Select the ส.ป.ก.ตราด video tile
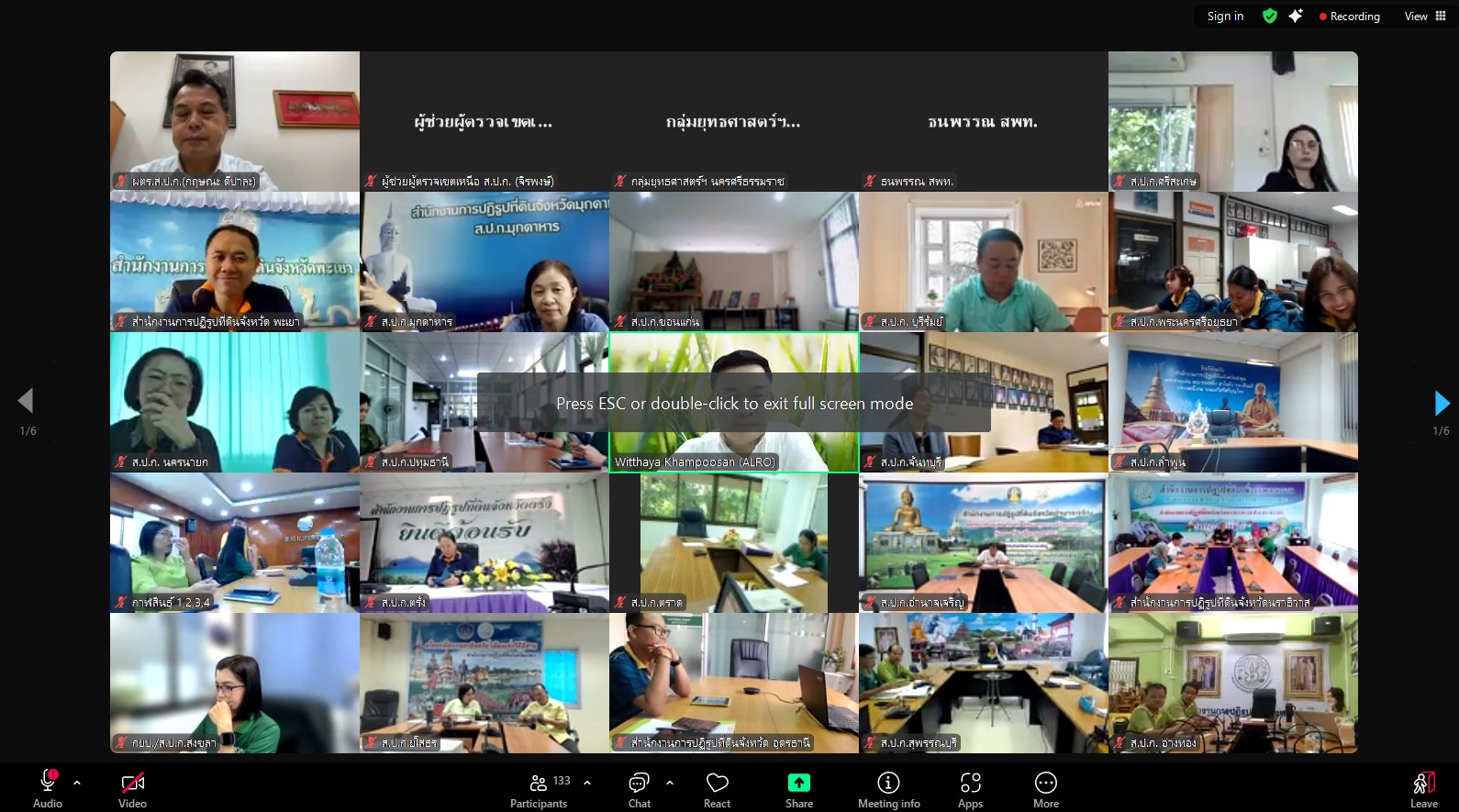Image resolution: width=1459 pixels, height=812 pixels. (x=734, y=542)
